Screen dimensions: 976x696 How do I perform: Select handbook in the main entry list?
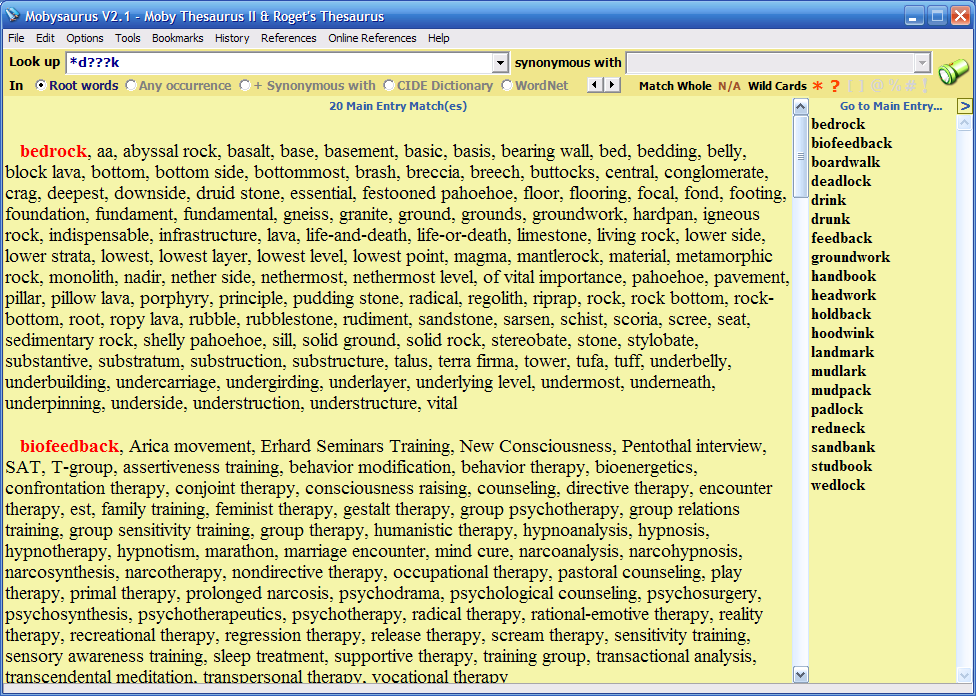[843, 276]
